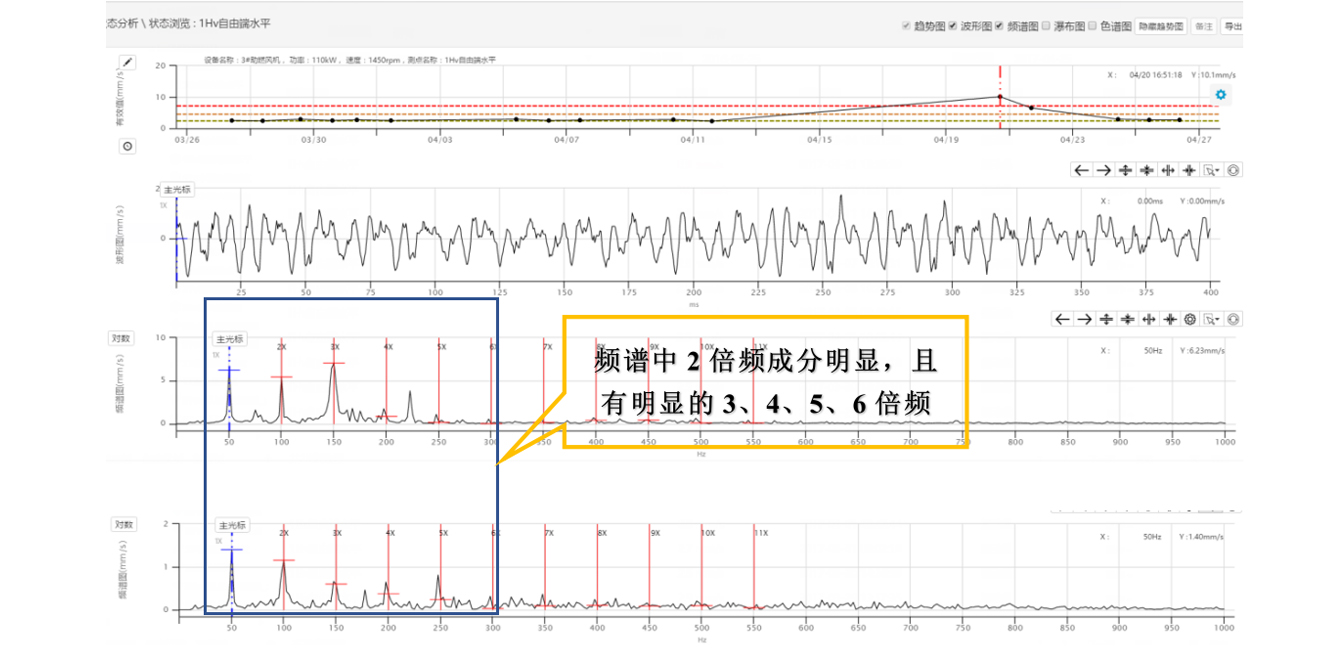Click right arrow in waveform toolbar
This screenshot has width=1336, height=651.
point(1103,170)
